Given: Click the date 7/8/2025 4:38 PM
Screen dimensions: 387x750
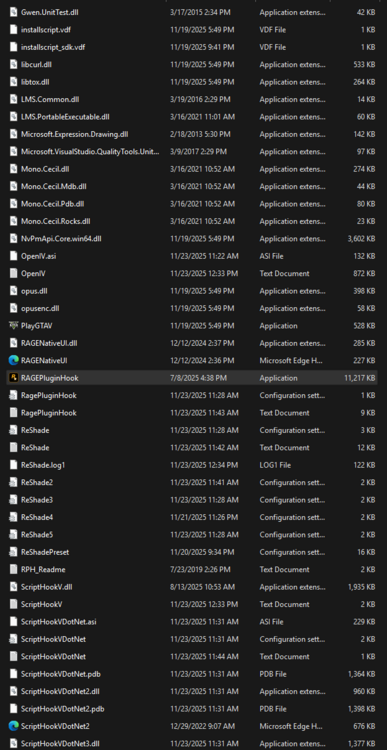Looking at the screenshot, I should [x=199, y=378].
